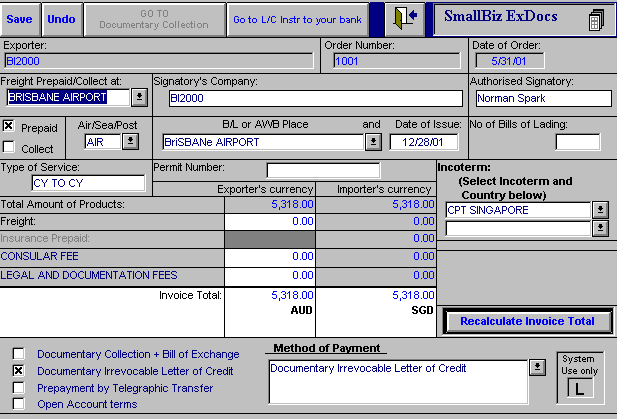
Task: Click the exit door icon
Action: tap(405, 19)
